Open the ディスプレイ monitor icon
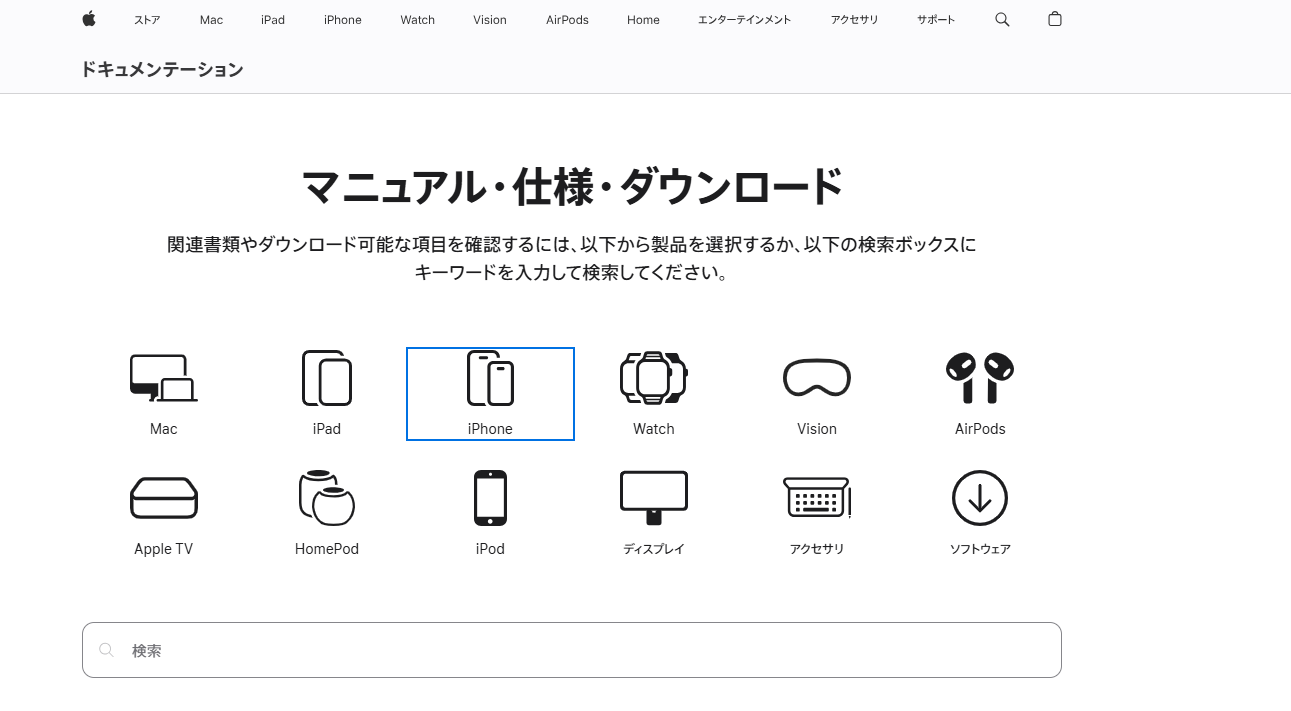The width and height of the screenshot is (1291, 711). 654,498
